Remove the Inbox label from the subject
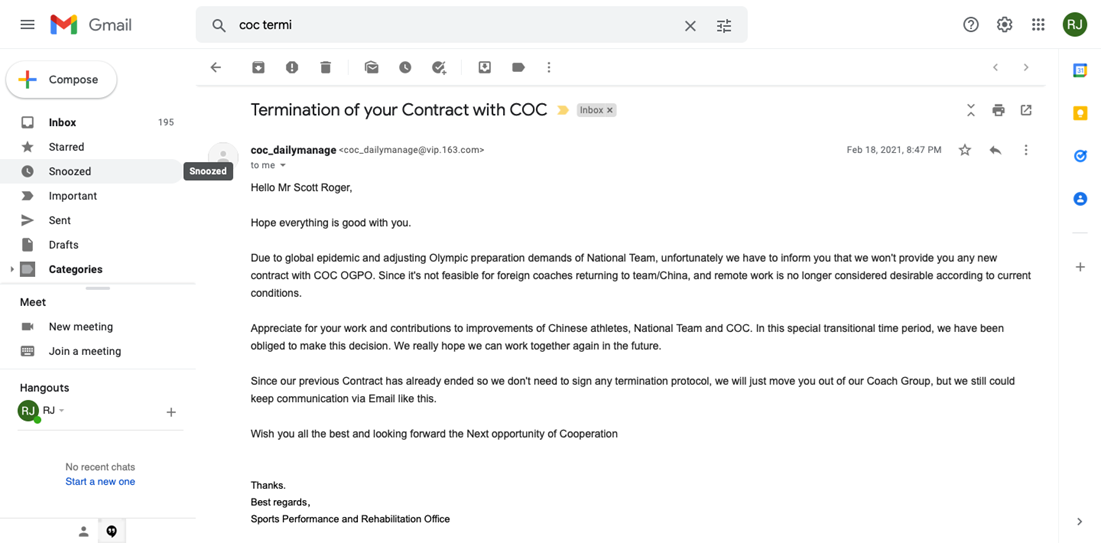The height and width of the screenshot is (543, 1101). [610, 110]
